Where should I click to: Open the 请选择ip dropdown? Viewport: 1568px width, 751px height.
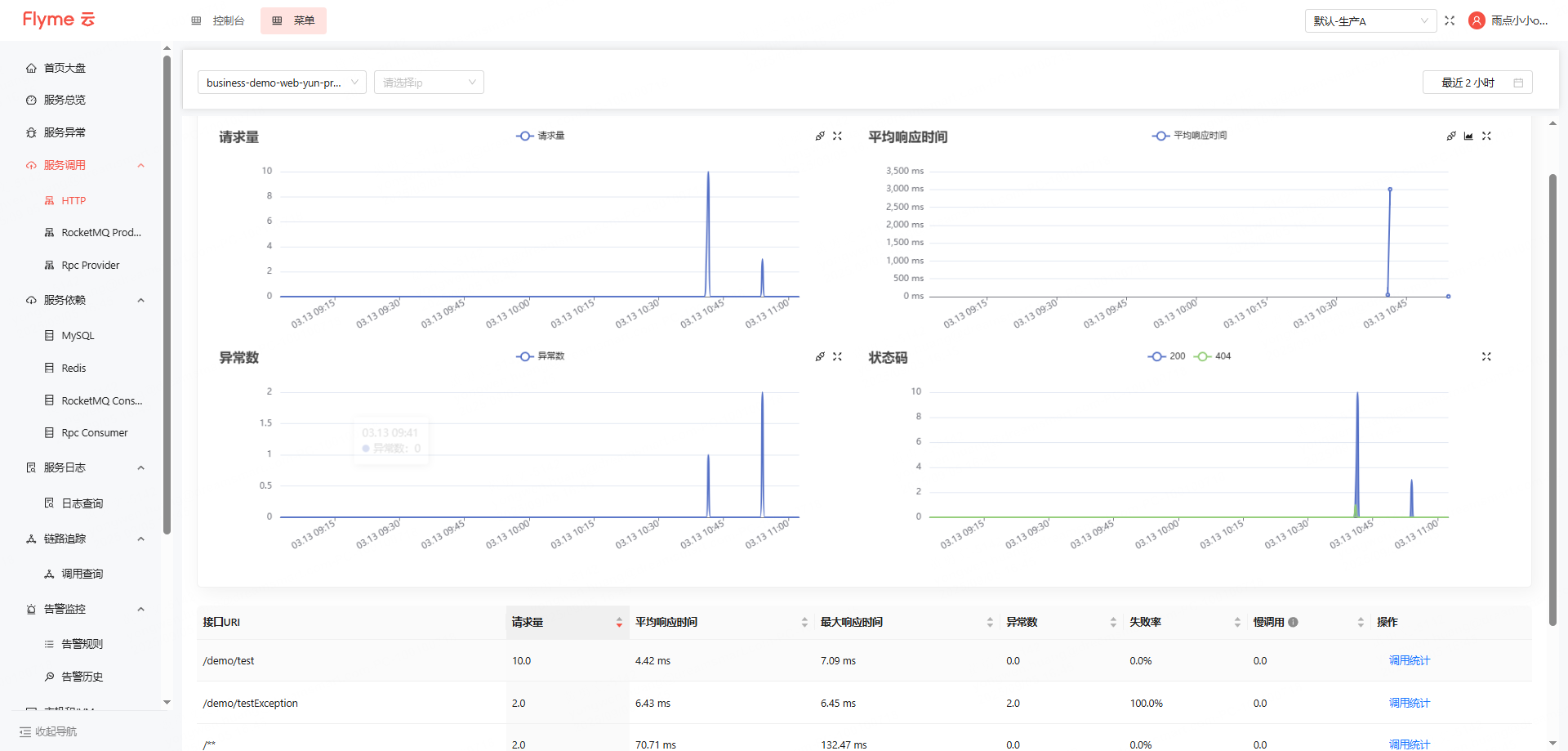(429, 83)
